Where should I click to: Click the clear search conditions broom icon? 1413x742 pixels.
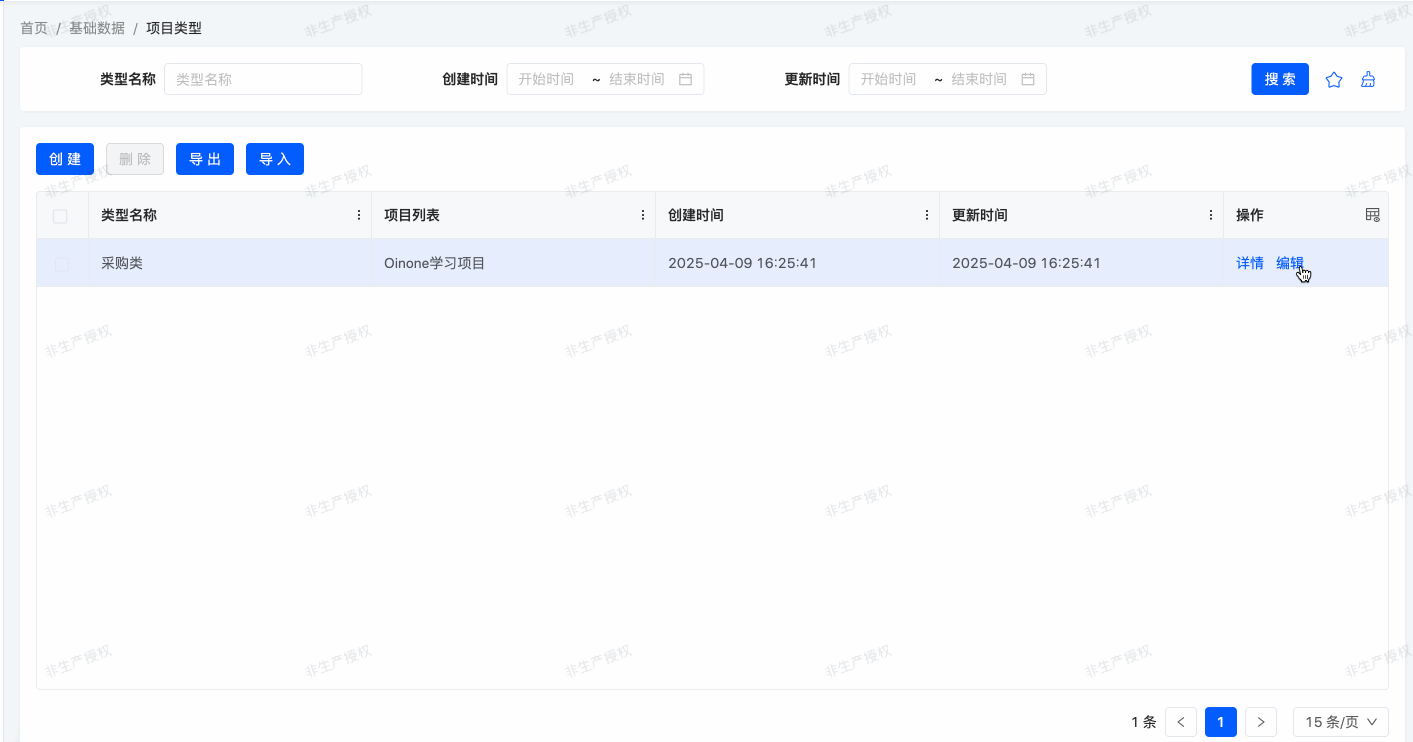click(1368, 80)
